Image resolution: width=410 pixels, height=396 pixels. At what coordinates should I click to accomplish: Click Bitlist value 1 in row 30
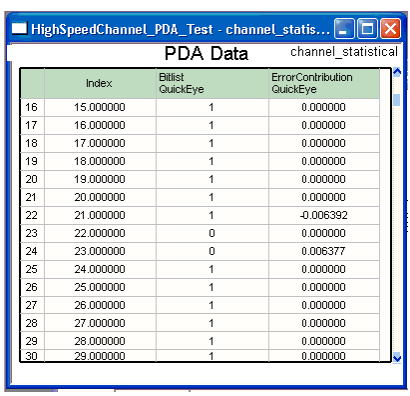(x=212, y=356)
